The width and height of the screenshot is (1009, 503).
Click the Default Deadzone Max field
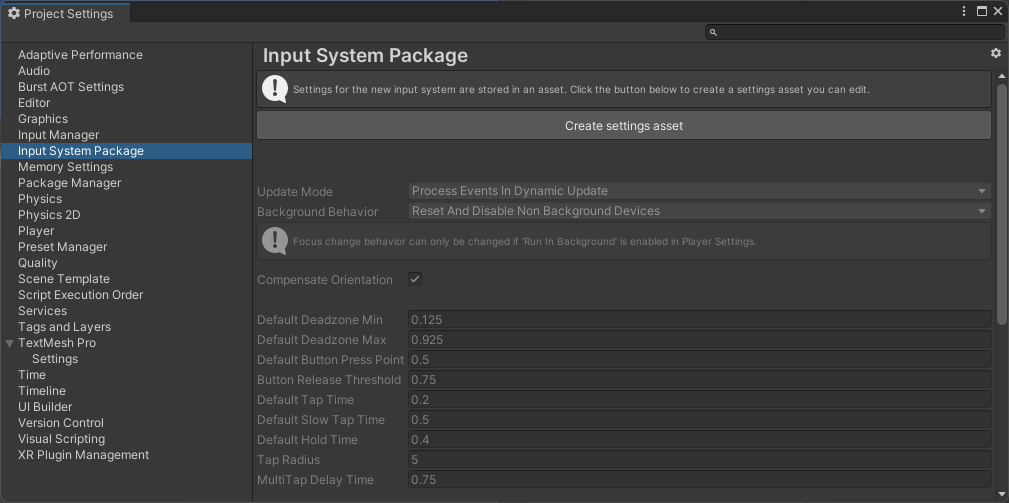[699, 340]
